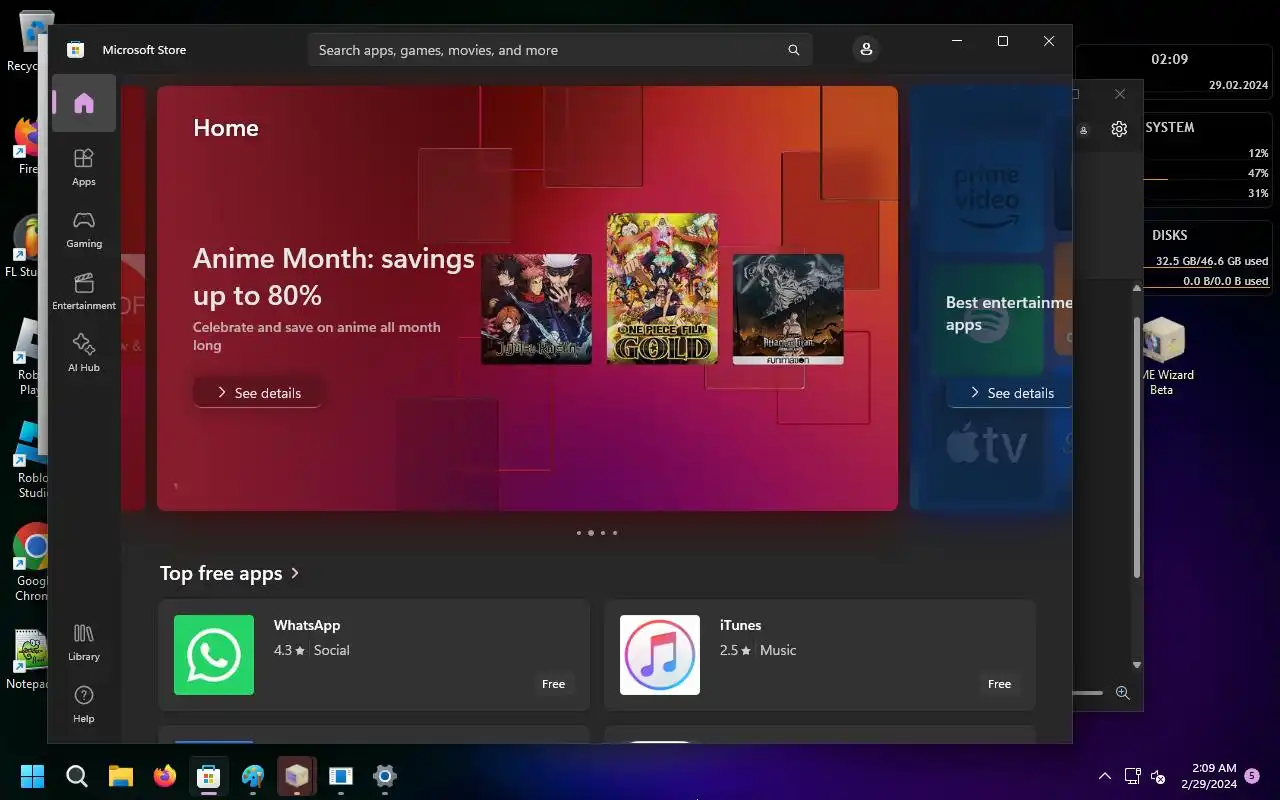Click vertical scrollbar of the background window

(x=1136, y=447)
